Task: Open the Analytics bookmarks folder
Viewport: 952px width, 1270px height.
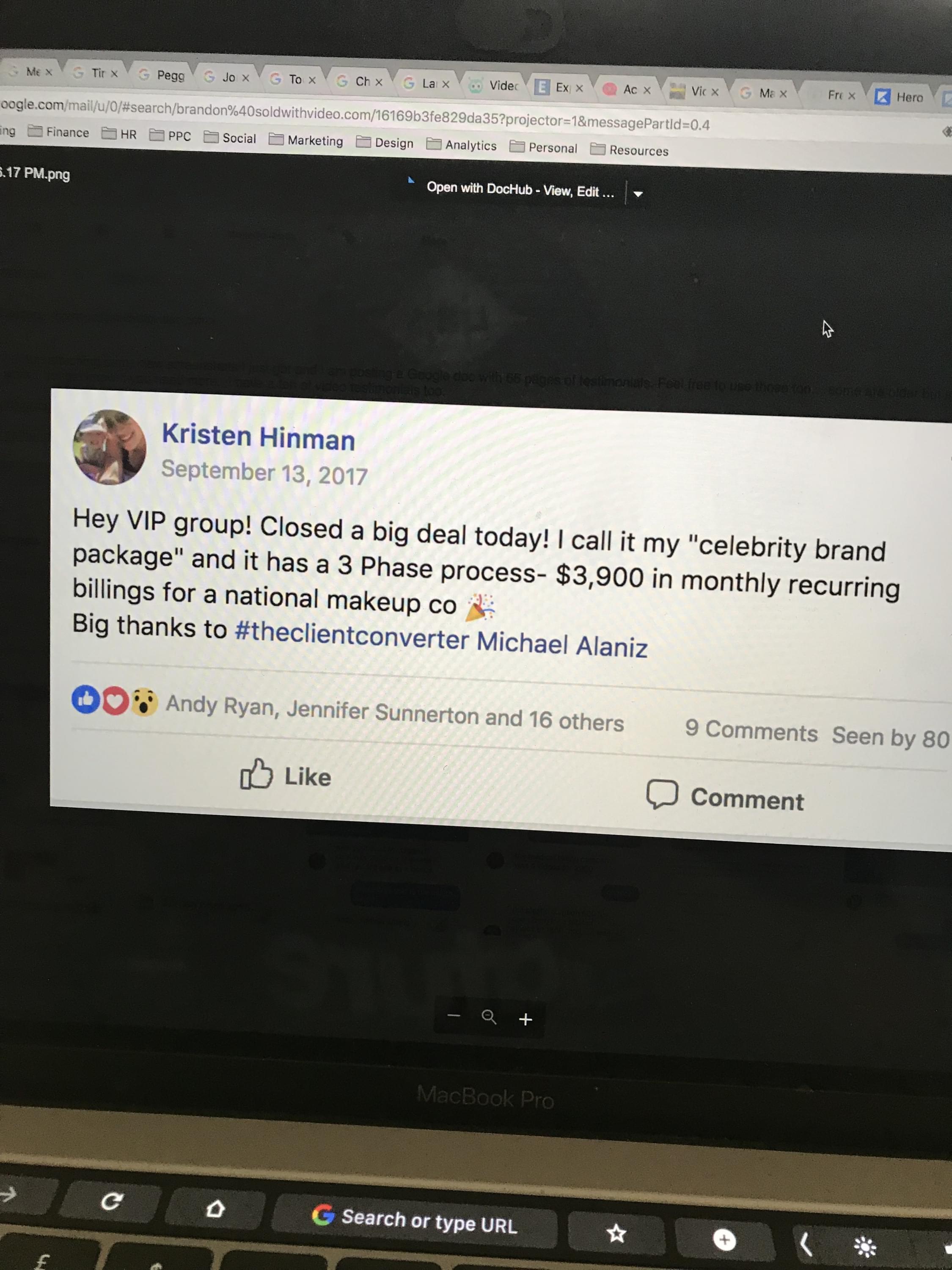Action: click(x=462, y=145)
